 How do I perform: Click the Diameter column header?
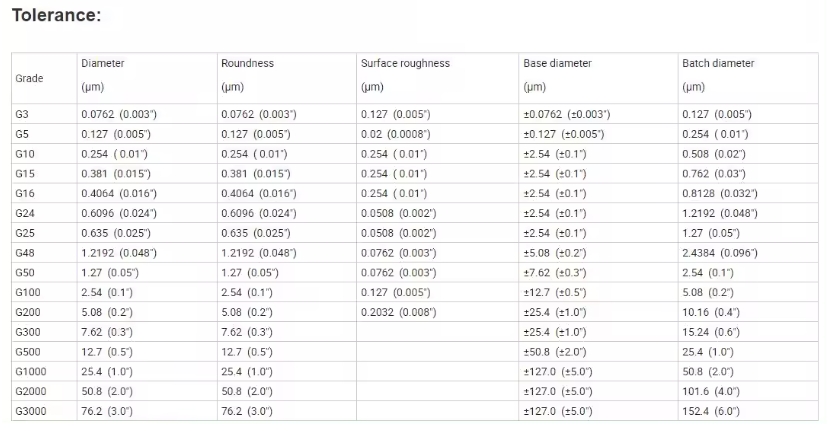click(x=103, y=63)
